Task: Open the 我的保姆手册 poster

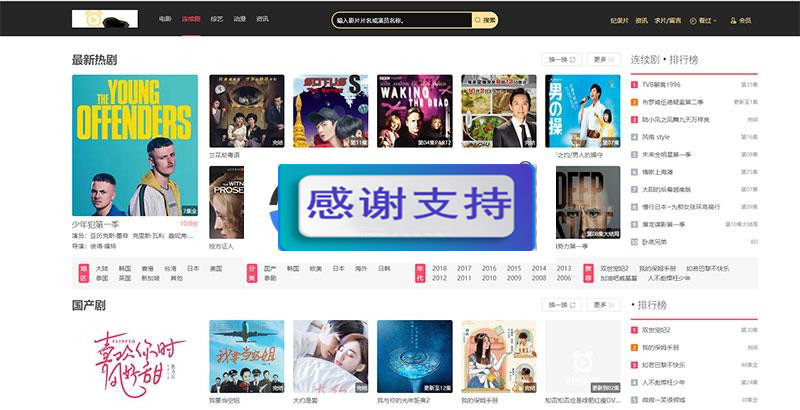Action: (x=498, y=356)
